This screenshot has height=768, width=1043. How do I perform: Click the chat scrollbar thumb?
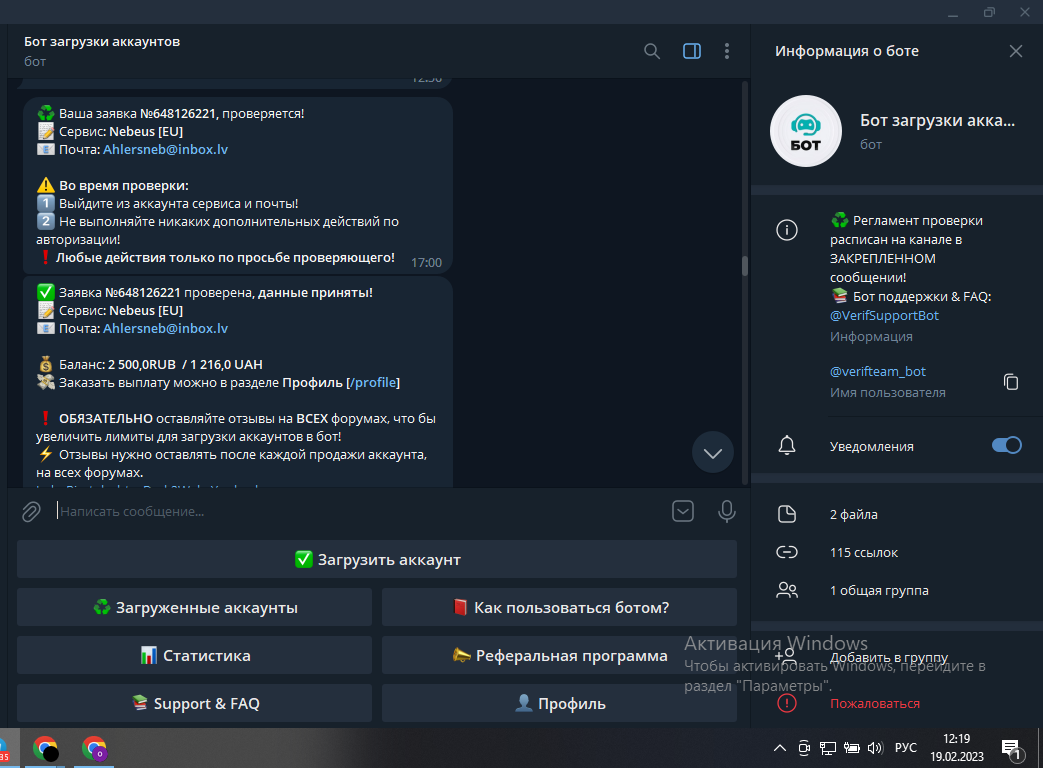pos(744,266)
